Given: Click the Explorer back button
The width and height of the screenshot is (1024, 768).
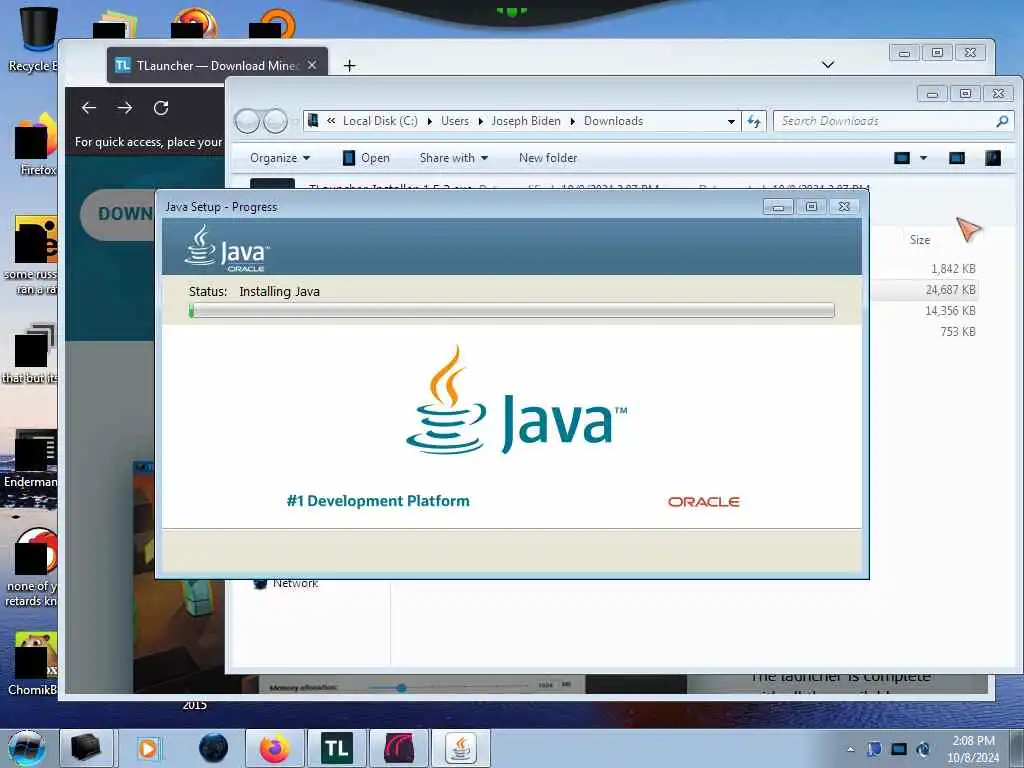Looking at the screenshot, I should 247,121.
